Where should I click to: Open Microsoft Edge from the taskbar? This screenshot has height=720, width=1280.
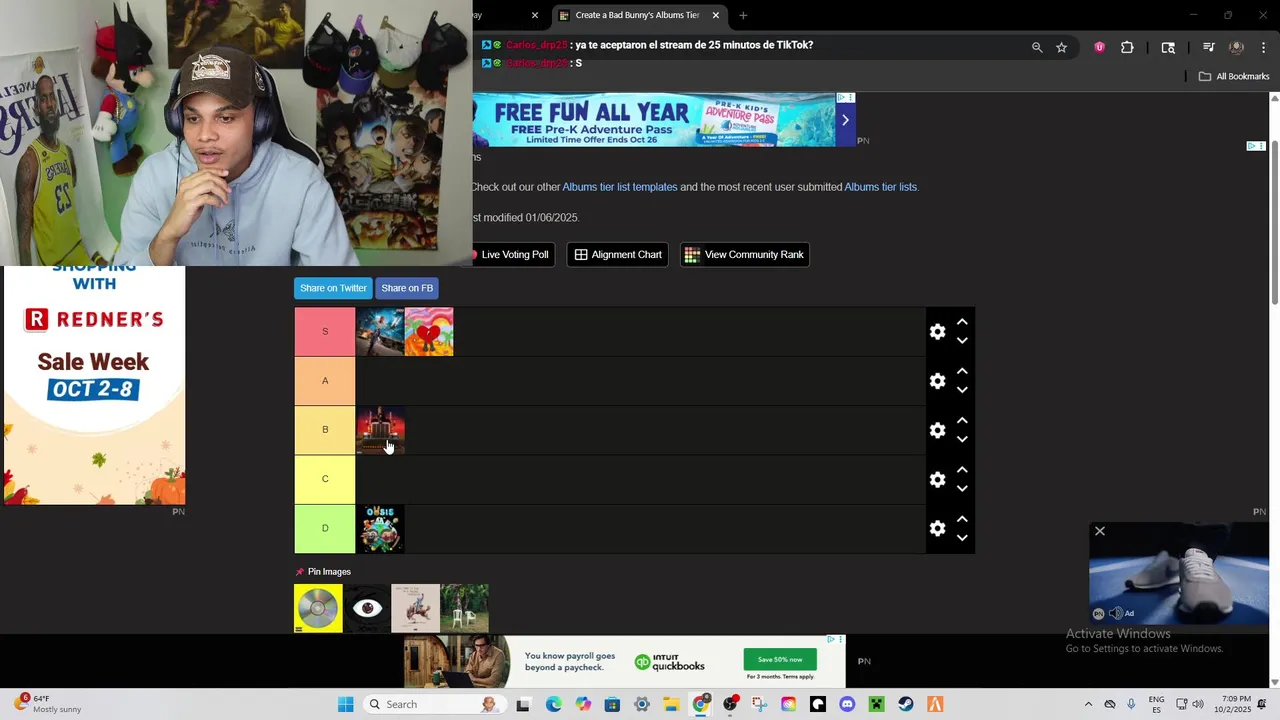[554, 704]
